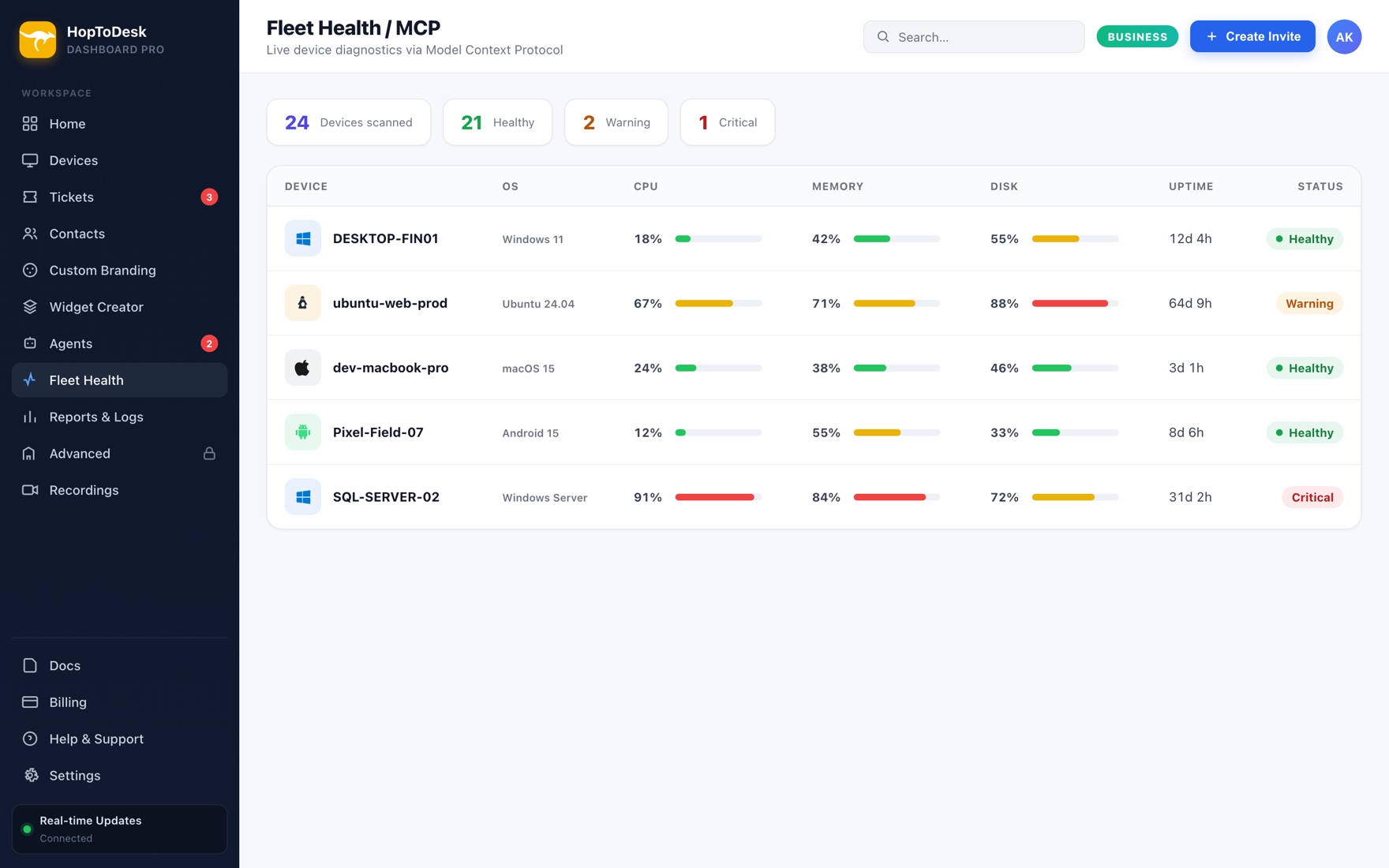Click the Warning status on ubuntu-web-prod

[1309, 303]
